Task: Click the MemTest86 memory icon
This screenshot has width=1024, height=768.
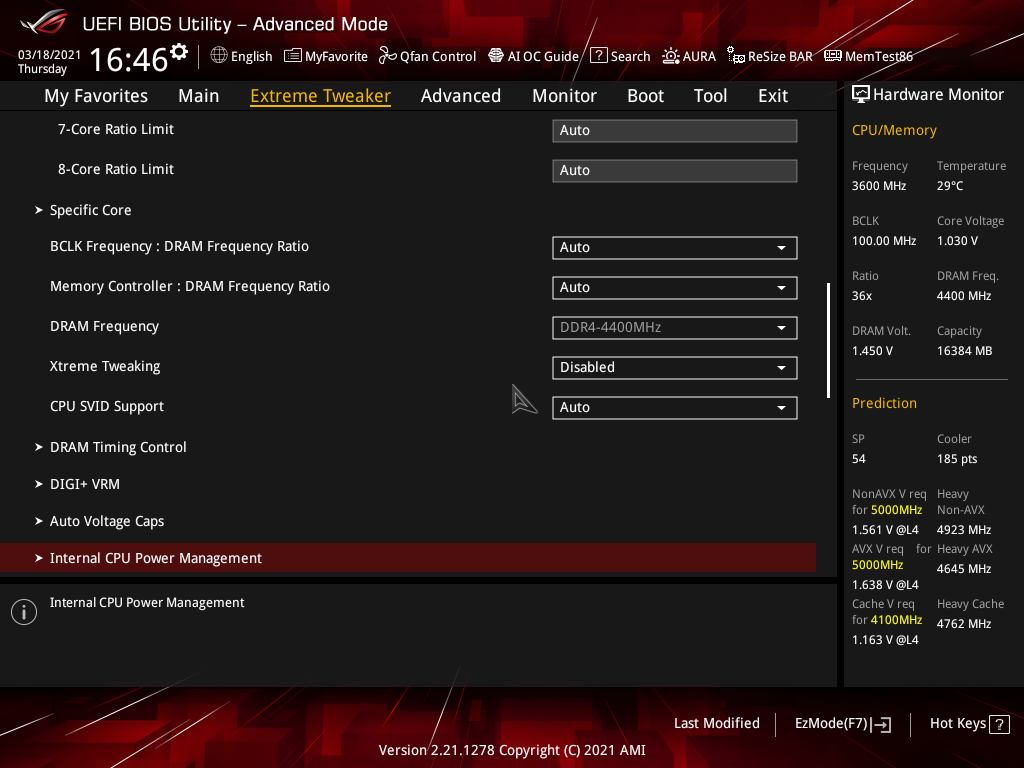Action: (833, 56)
